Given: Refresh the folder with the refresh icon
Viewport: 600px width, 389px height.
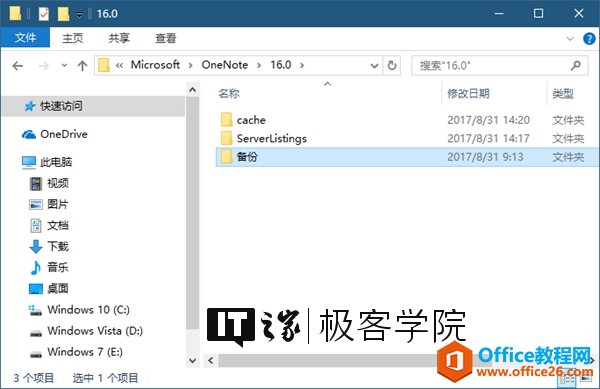Looking at the screenshot, I should pyautogui.click(x=392, y=65).
